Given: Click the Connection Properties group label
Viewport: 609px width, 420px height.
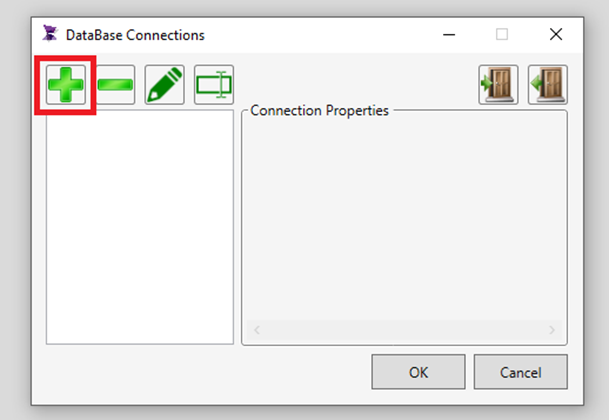Looking at the screenshot, I should point(319,111).
